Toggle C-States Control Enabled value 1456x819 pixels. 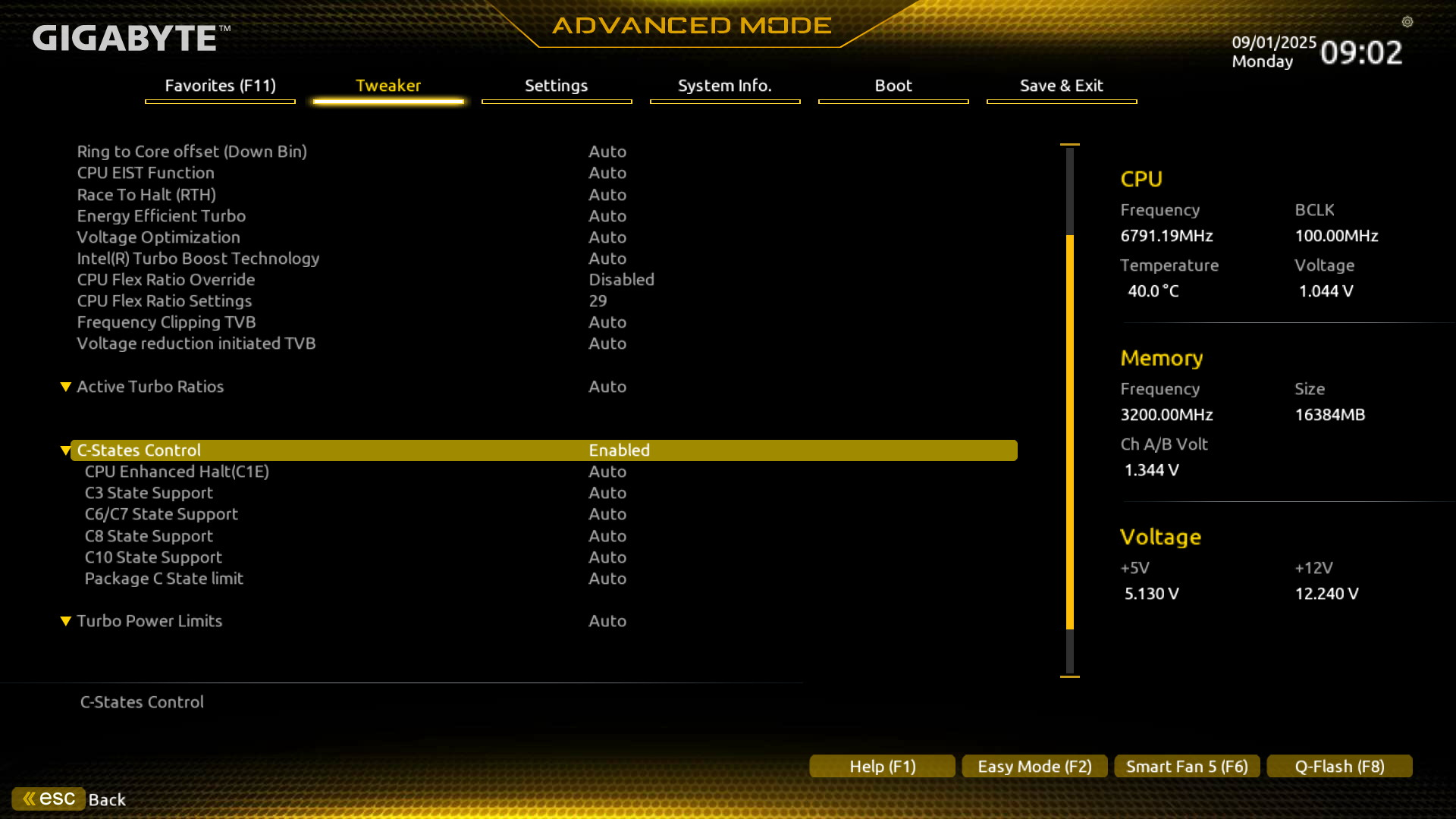pyautogui.click(x=619, y=450)
